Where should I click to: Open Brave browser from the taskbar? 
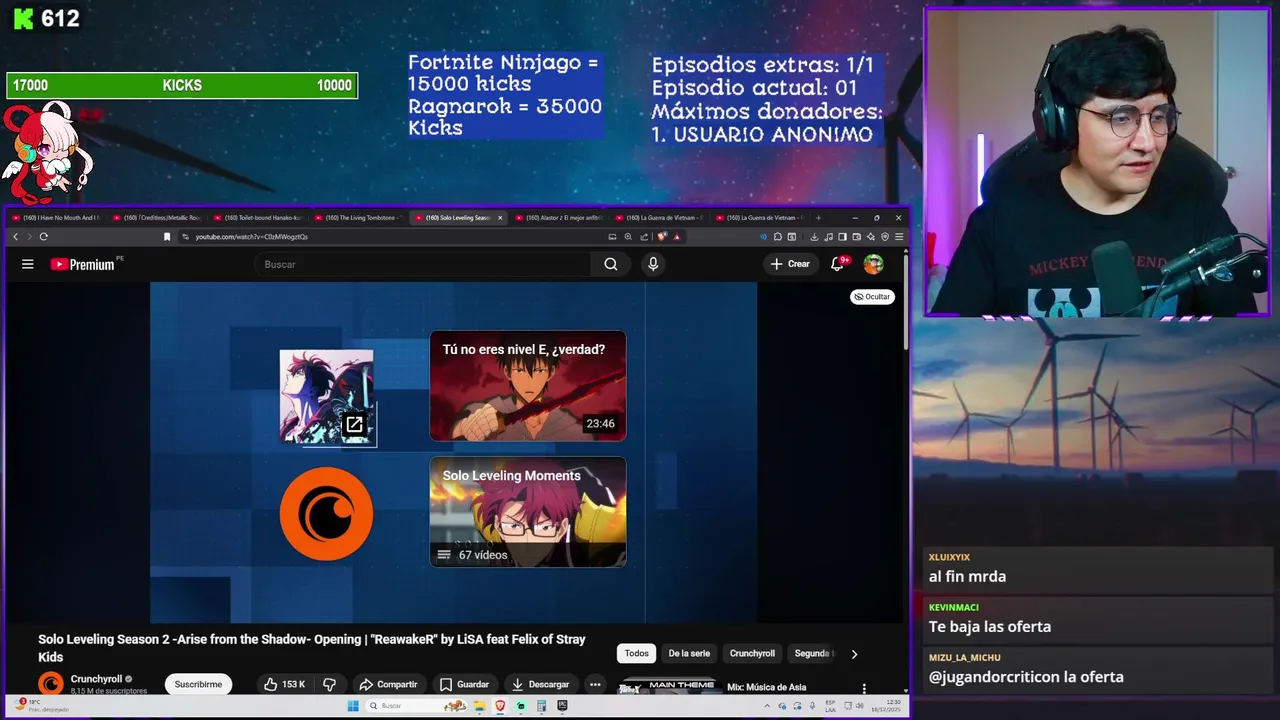coord(500,705)
